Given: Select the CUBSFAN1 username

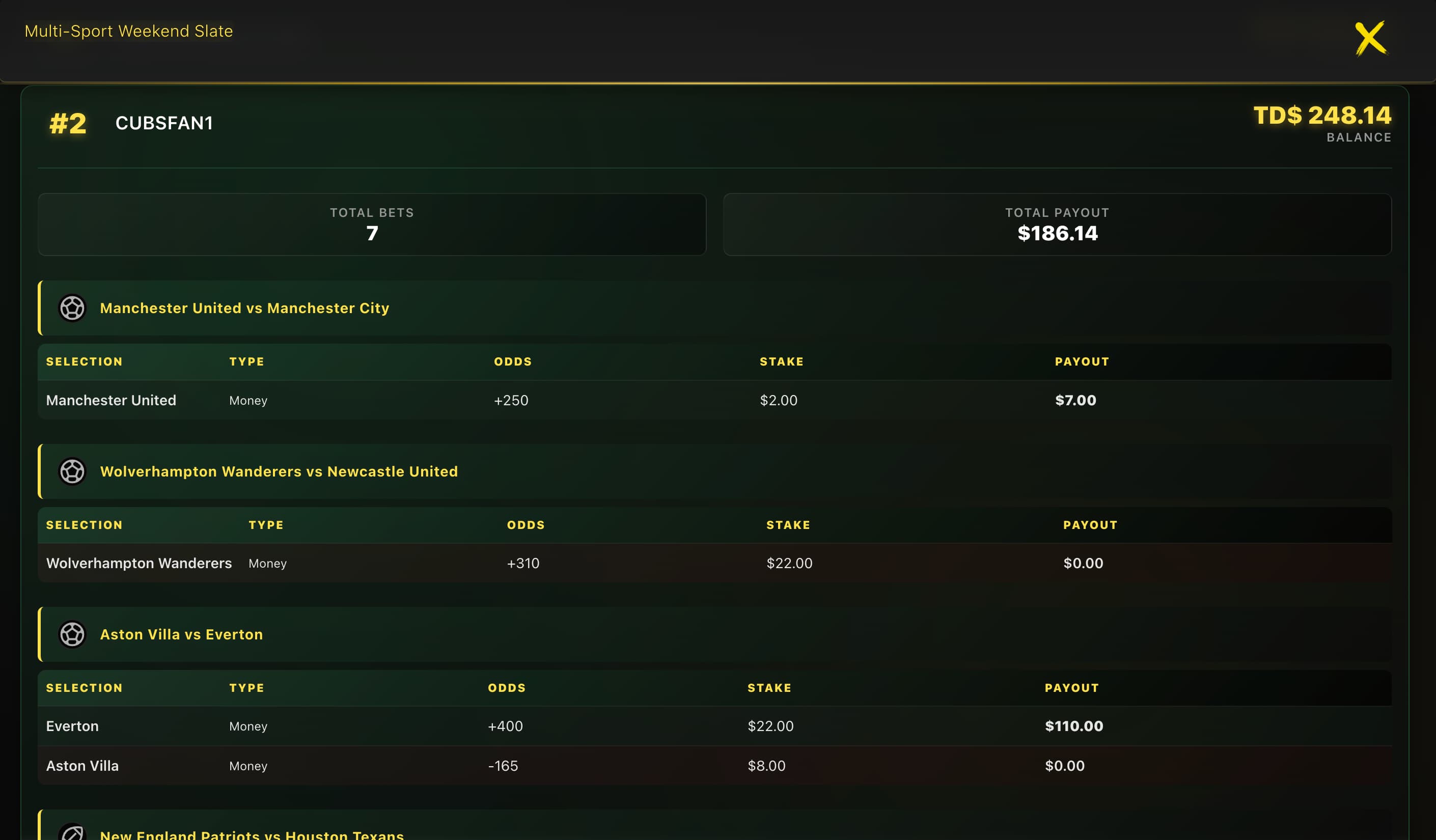Looking at the screenshot, I should click(x=164, y=123).
